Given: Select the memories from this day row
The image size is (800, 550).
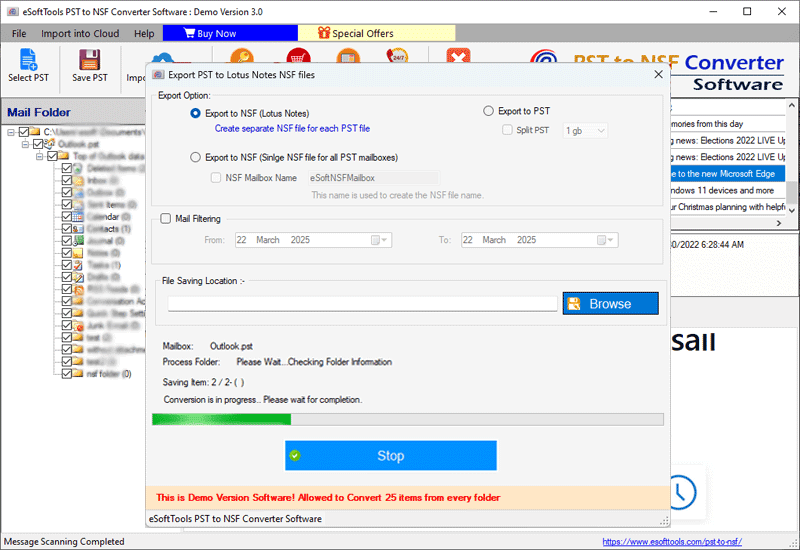Looking at the screenshot, I should (x=728, y=124).
